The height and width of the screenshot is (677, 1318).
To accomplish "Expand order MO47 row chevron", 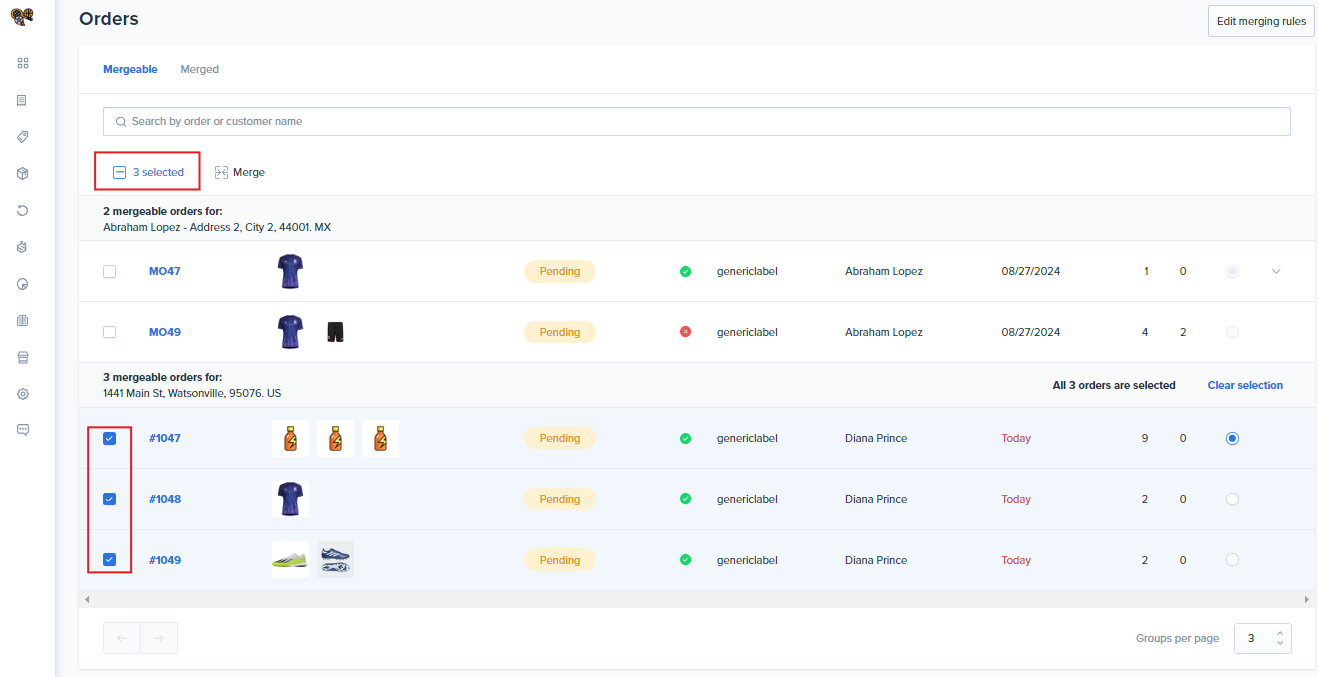I will click(x=1276, y=271).
